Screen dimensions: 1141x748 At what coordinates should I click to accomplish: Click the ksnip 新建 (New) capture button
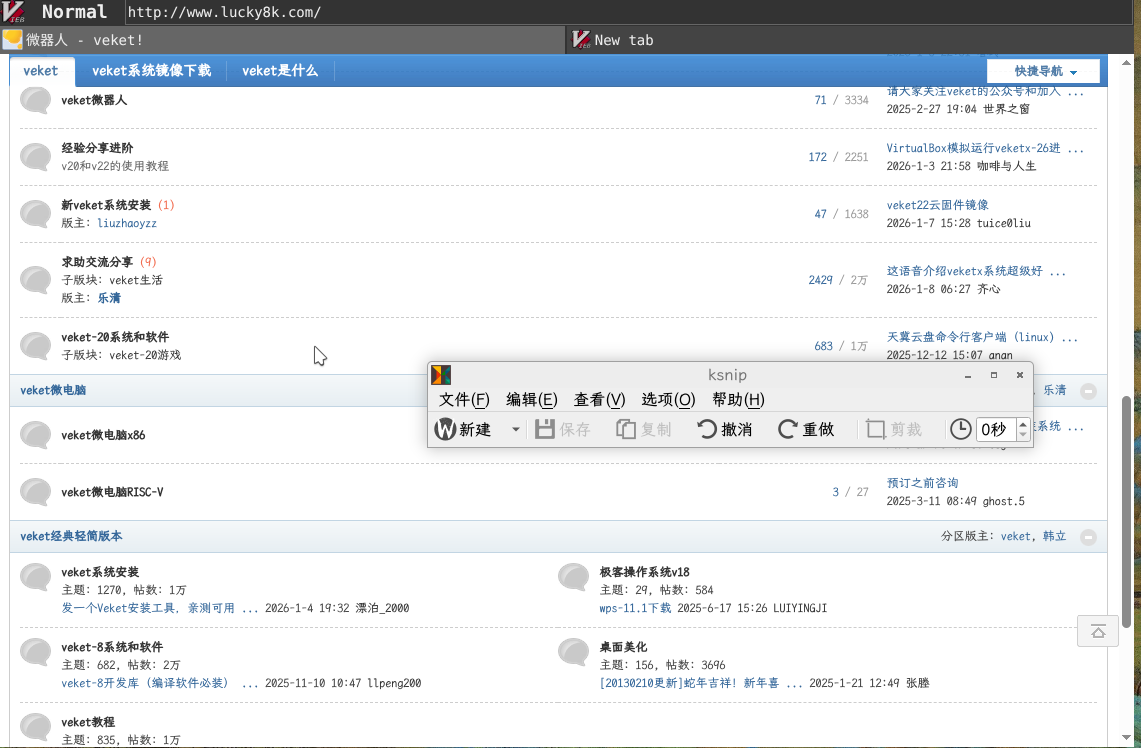(x=464, y=429)
